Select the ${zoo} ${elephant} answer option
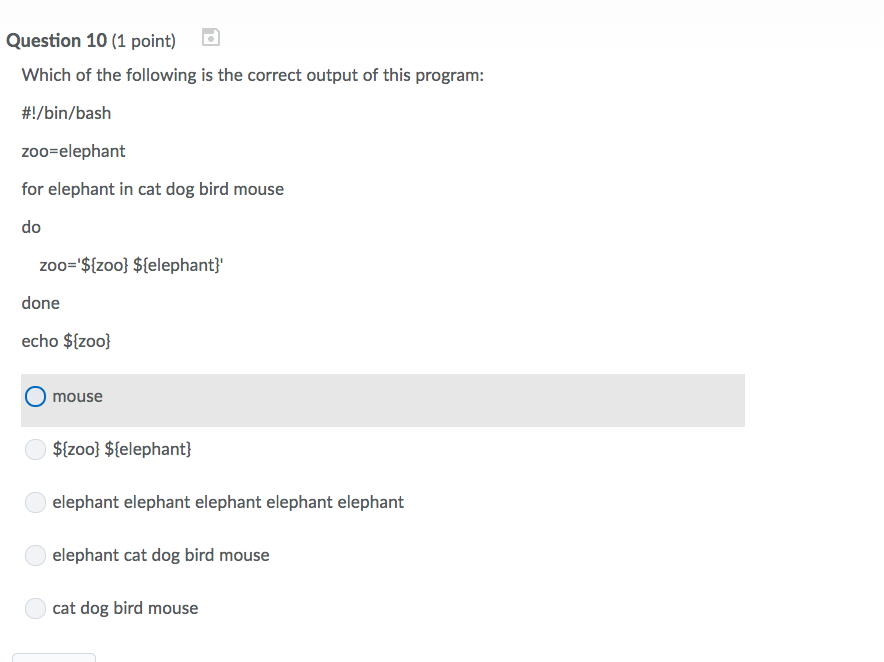 coord(35,449)
